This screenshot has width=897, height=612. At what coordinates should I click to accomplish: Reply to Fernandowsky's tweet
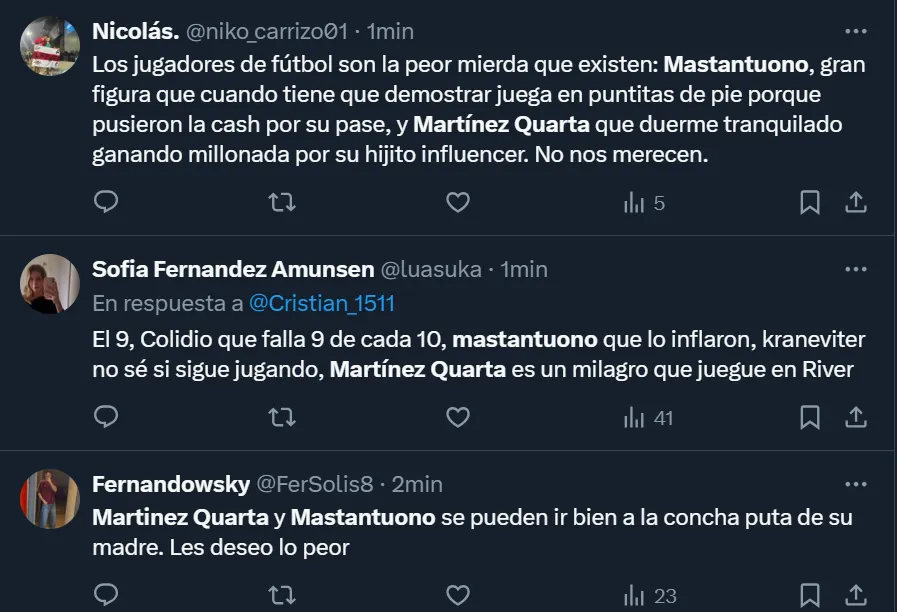(x=106, y=595)
